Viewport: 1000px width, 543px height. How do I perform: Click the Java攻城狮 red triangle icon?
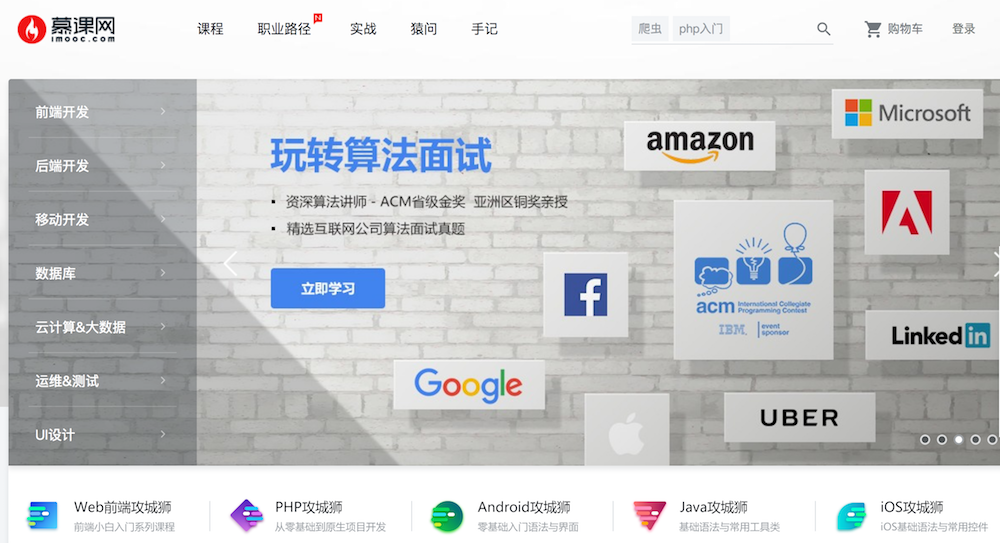pos(649,516)
